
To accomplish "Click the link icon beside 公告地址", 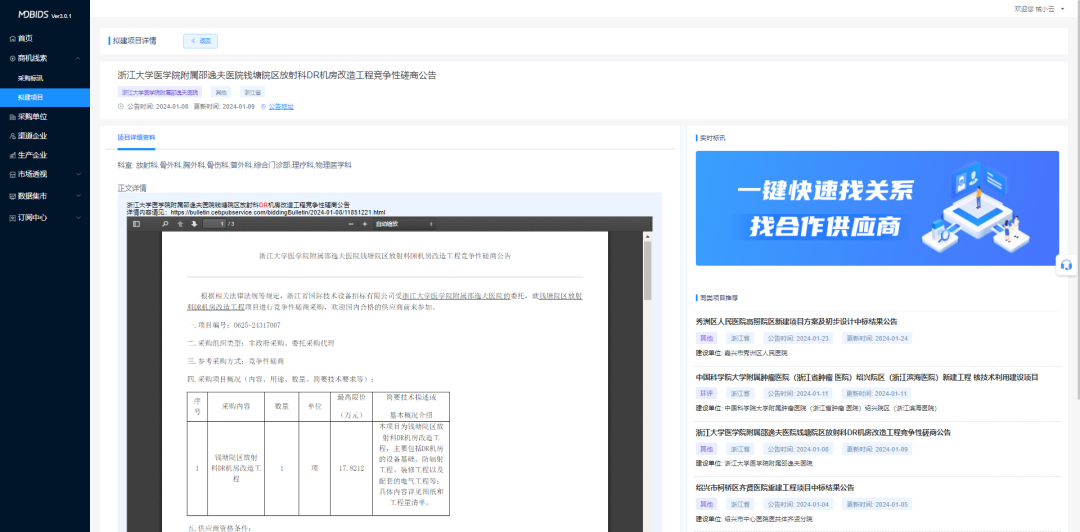I will (x=262, y=106).
